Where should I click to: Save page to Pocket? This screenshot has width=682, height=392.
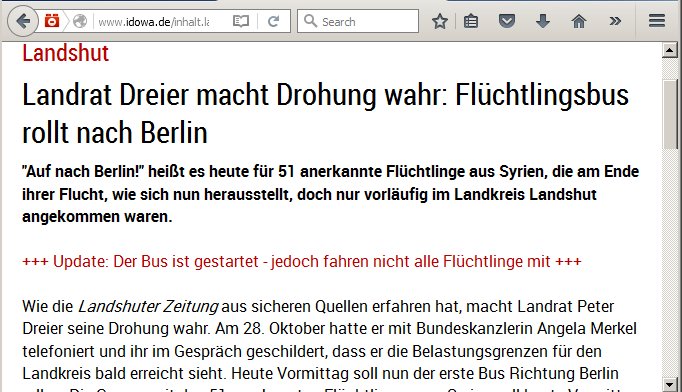507,21
